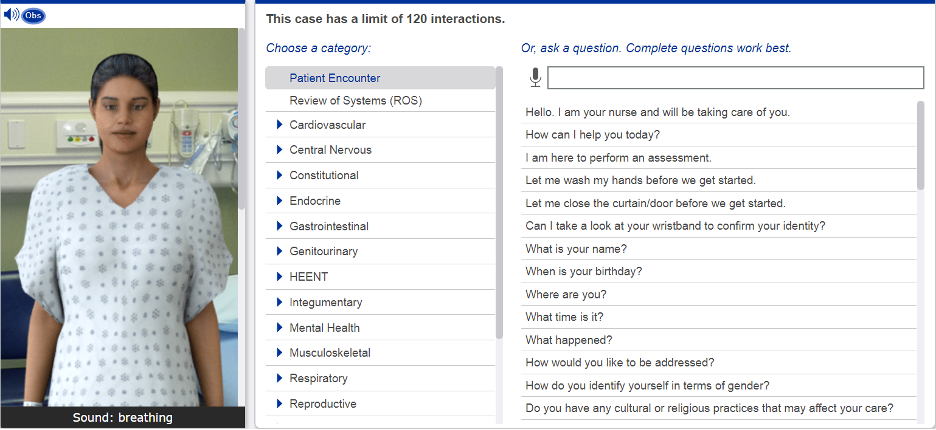Choose 'Let me wash my hands' statement
936x430 pixels.
pyautogui.click(x=640, y=180)
